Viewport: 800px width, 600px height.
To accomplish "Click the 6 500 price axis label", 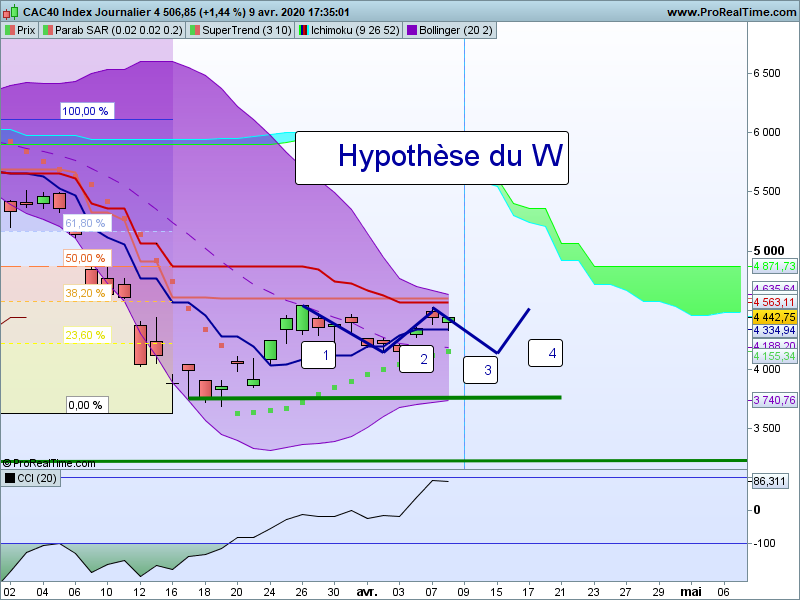I will tap(767, 73).
